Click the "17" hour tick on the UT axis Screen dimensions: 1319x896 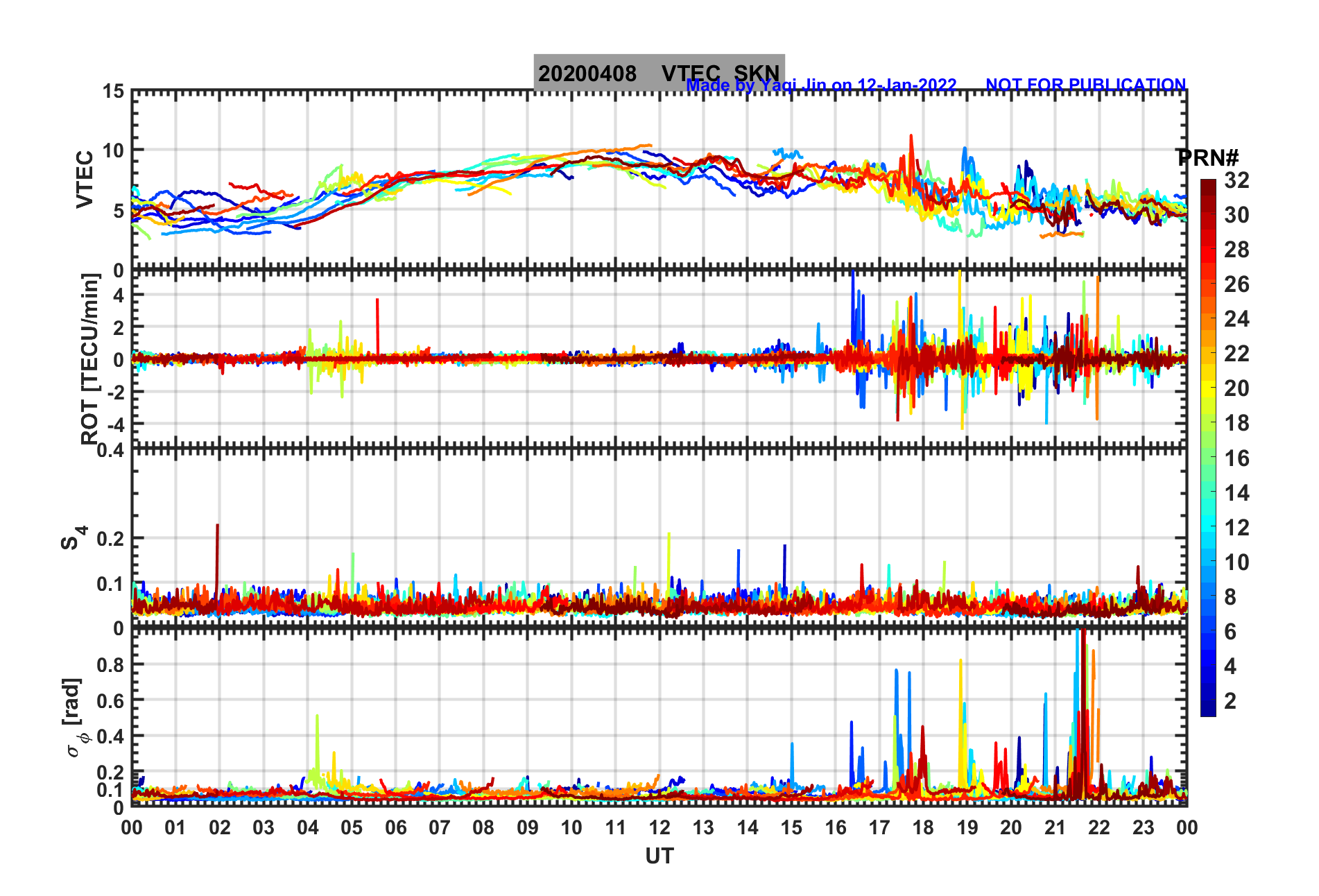pos(879,827)
